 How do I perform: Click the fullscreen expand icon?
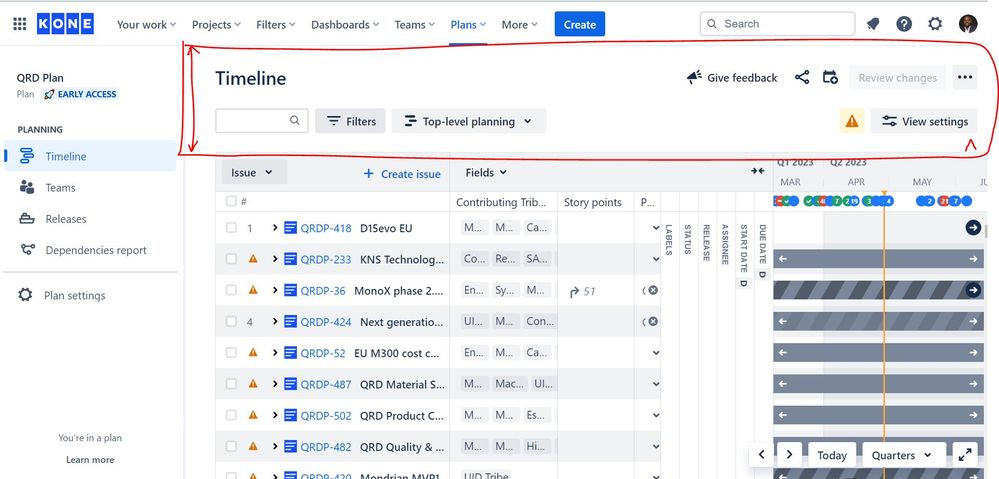[965, 455]
